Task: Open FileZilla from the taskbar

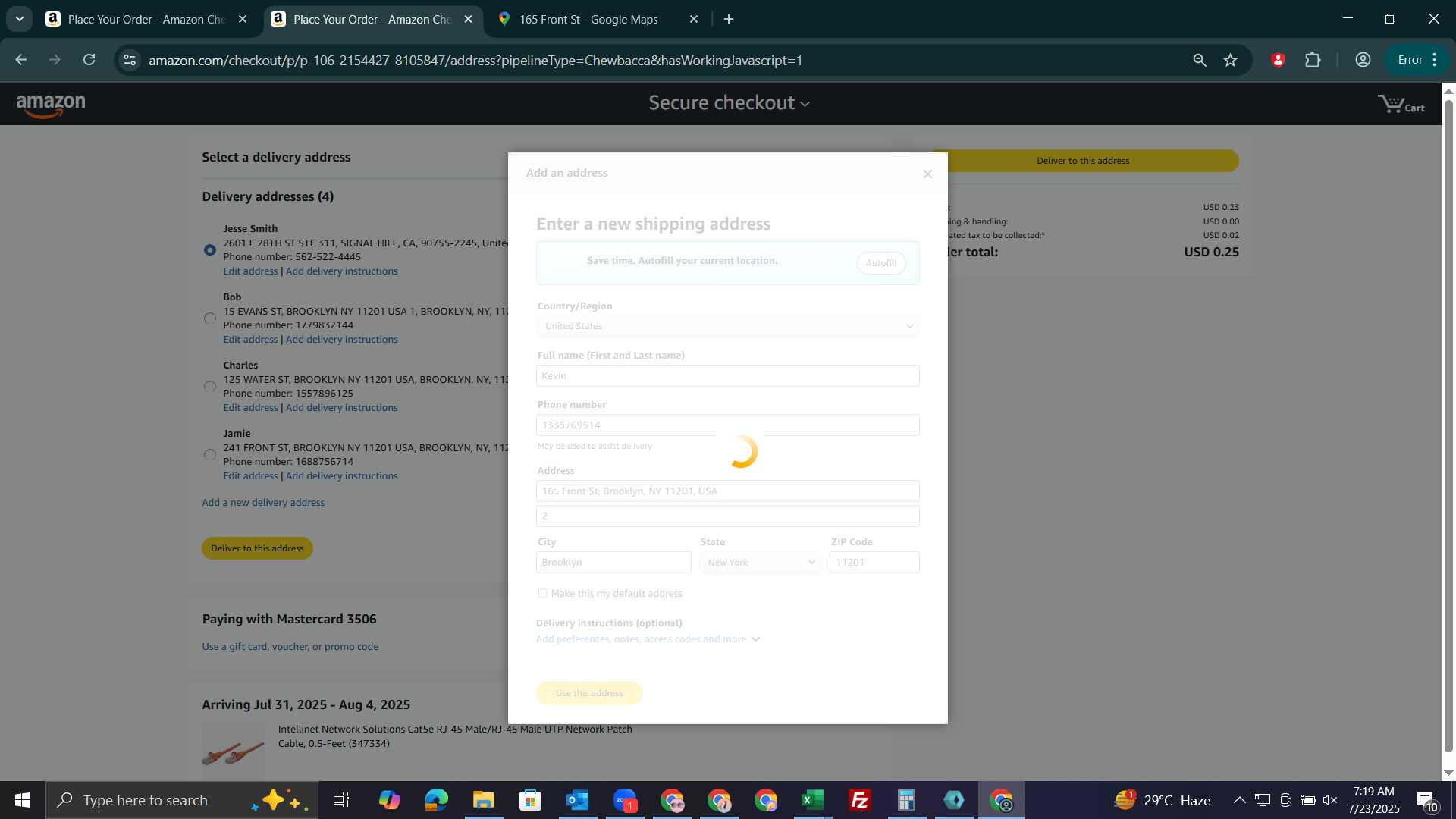Action: coord(860,800)
